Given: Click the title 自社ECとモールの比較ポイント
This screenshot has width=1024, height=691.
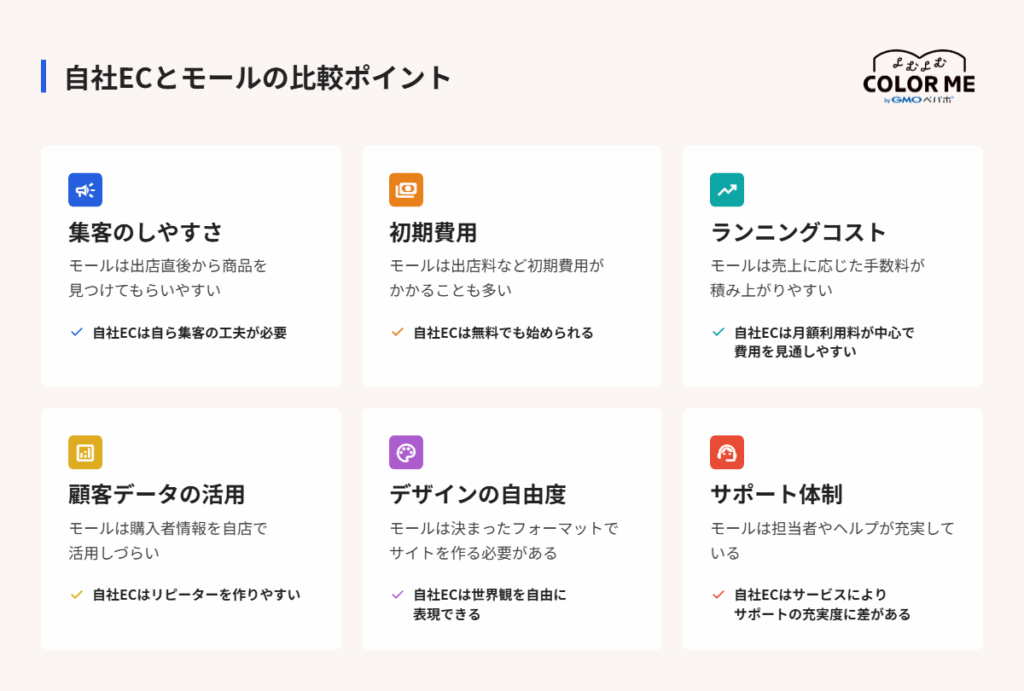Looking at the screenshot, I should coord(257,77).
